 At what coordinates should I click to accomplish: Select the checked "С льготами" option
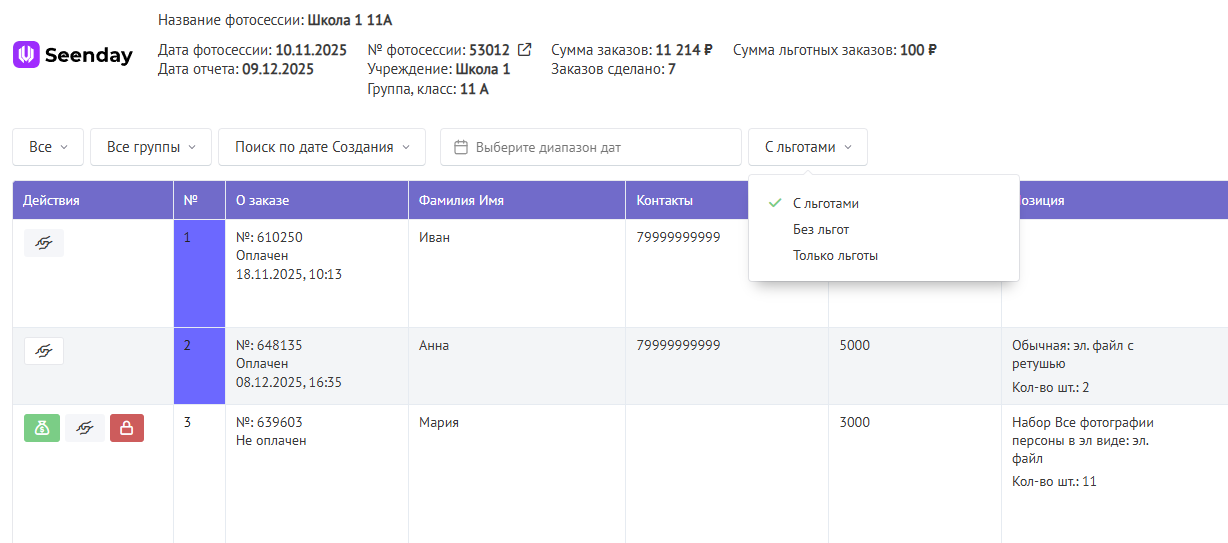click(825, 203)
